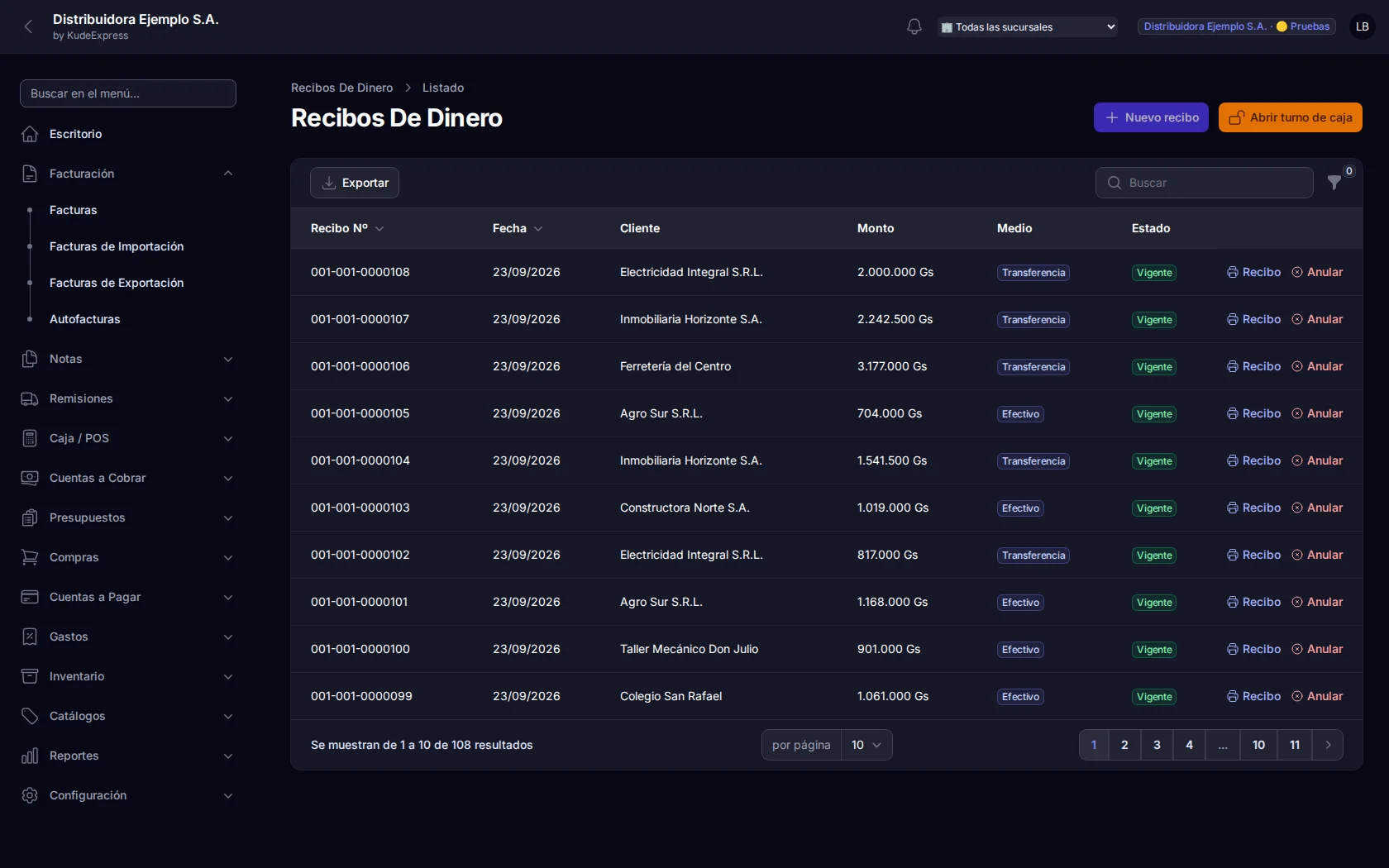
Task: Click Nuevo recibo button
Action: click(1151, 117)
